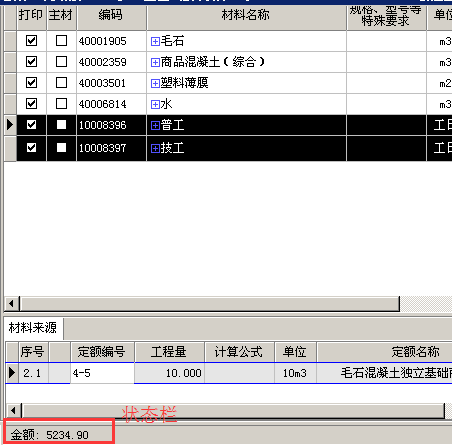This screenshot has height=445, width=452.
Task: Click left arrow of source table scrollbar
Action: (13, 411)
